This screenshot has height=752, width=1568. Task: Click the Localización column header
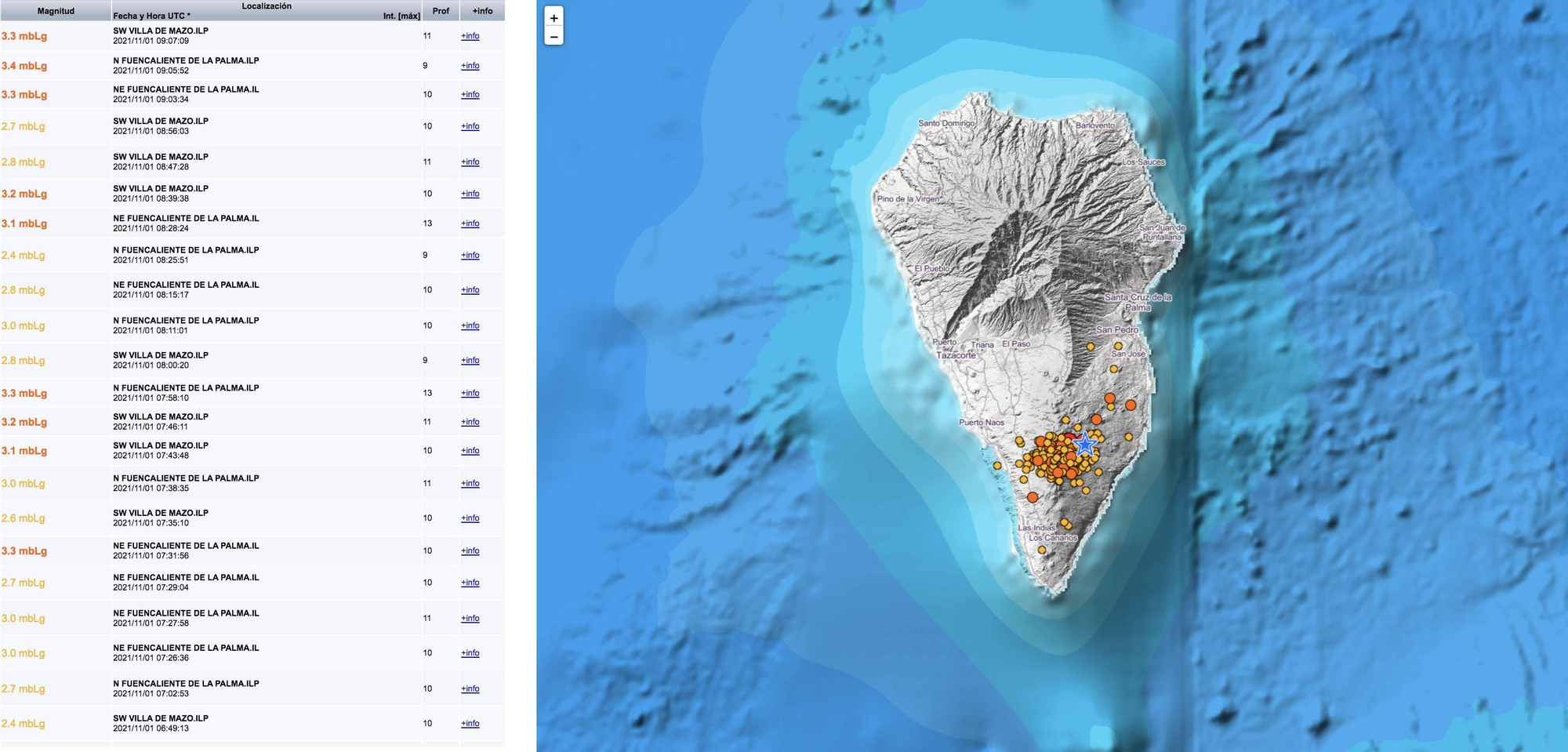tap(267, 6)
